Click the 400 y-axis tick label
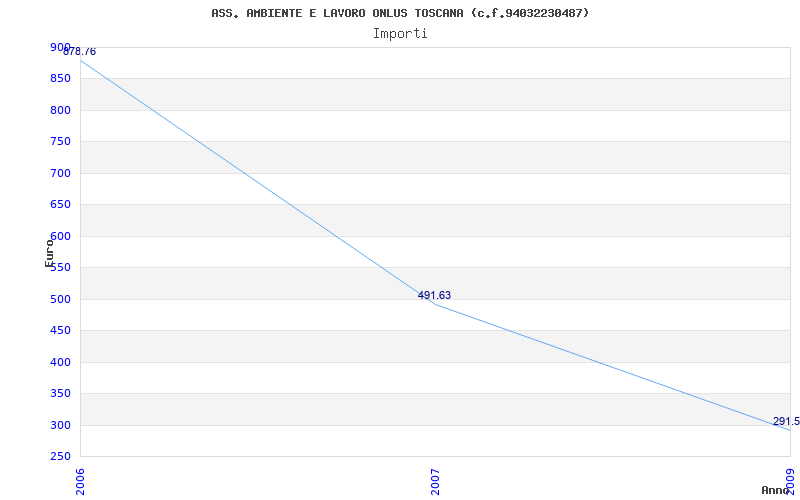Viewport: 800px width, 500px height. pyautogui.click(x=60, y=362)
